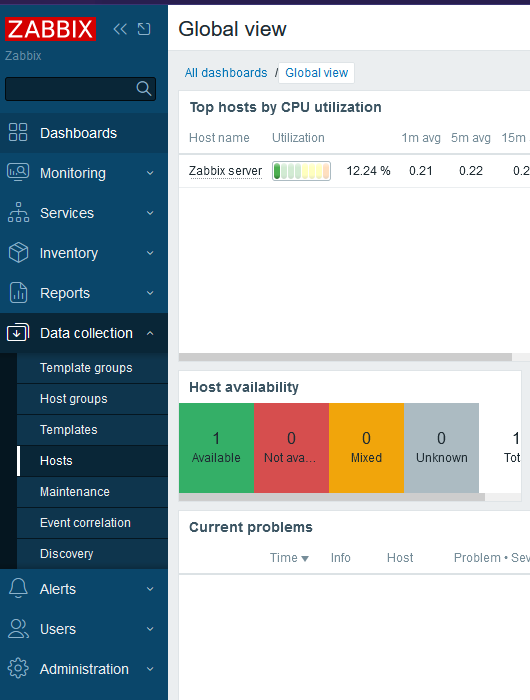The width and height of the screenshot is (530, 700).
Task: Collapse the Data collection chevron
Action: point(150,333)
